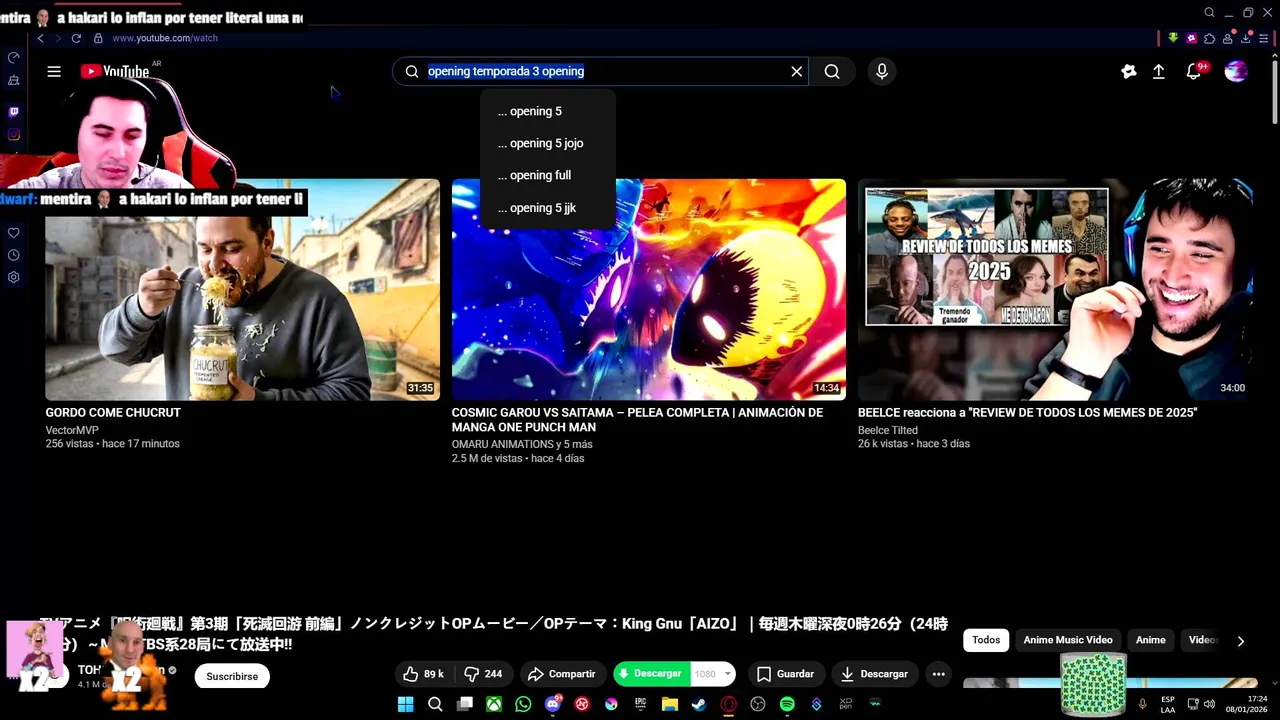The width and height of the screenshot is (1280, 720).
Task: Open the 1080 quality dropdown
Action: coord(713,674)
